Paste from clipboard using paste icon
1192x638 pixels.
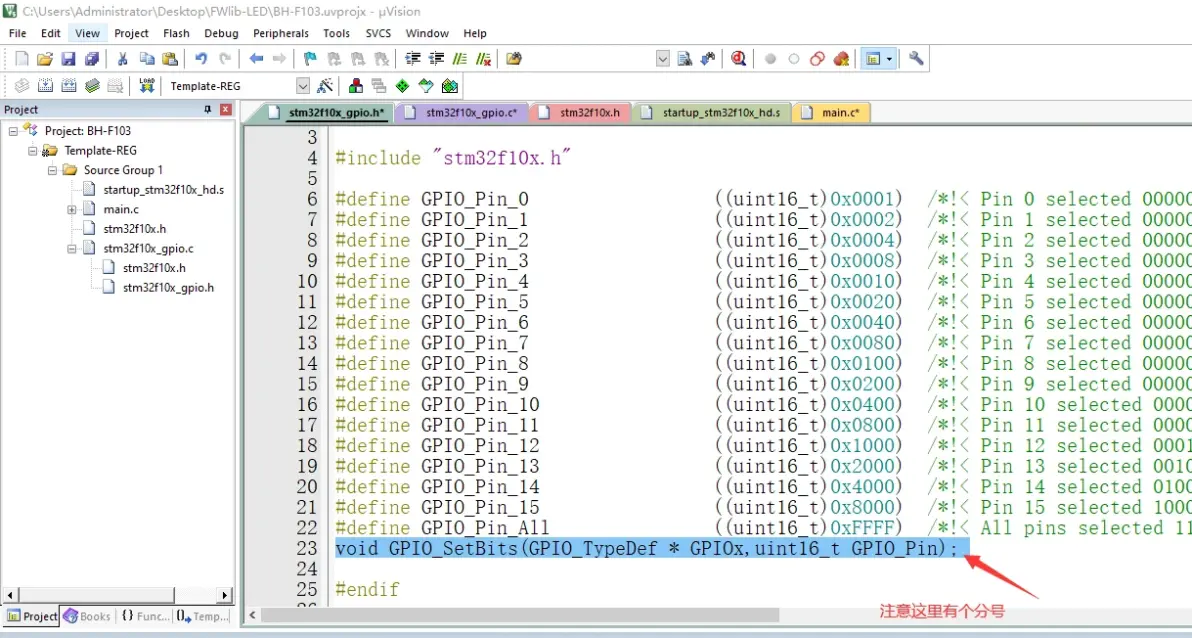[170, 59]
